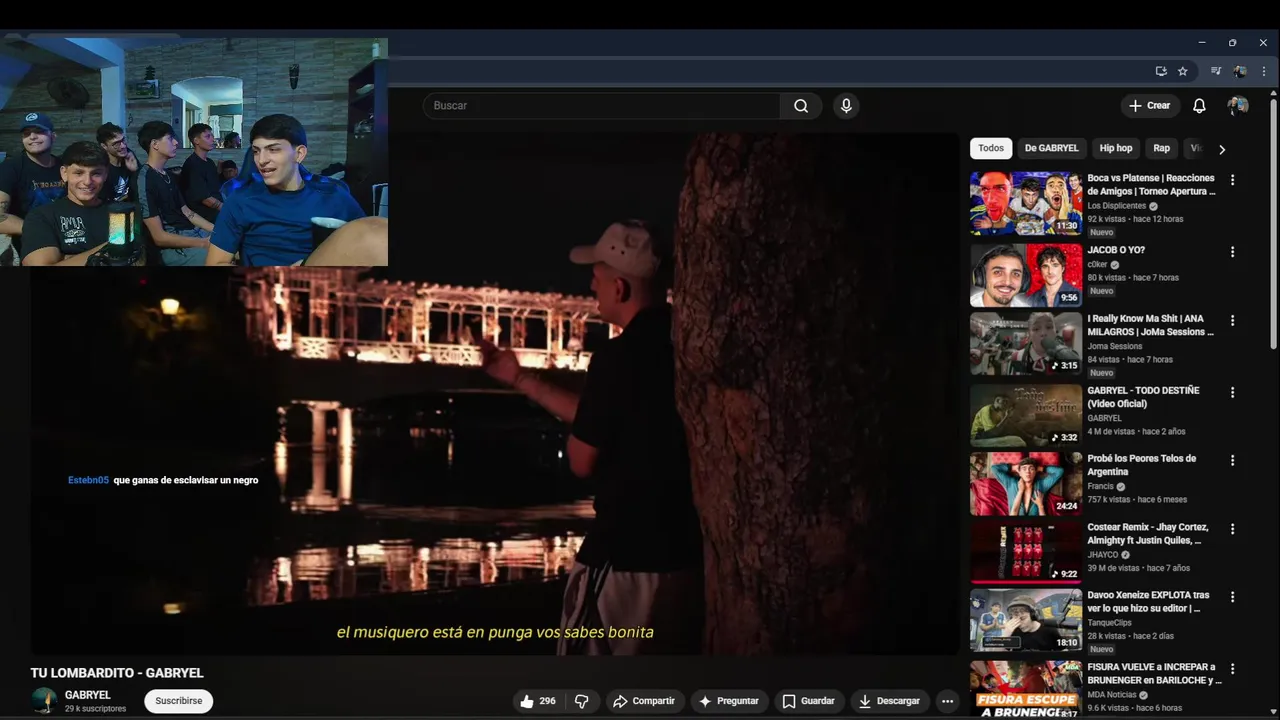Open options for Costear Remix video

coord(1232,529)
